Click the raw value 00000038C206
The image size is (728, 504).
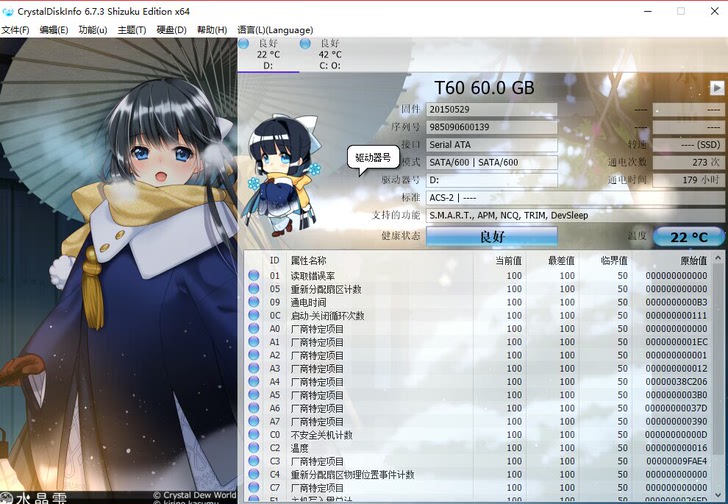(x=676, y=381)
